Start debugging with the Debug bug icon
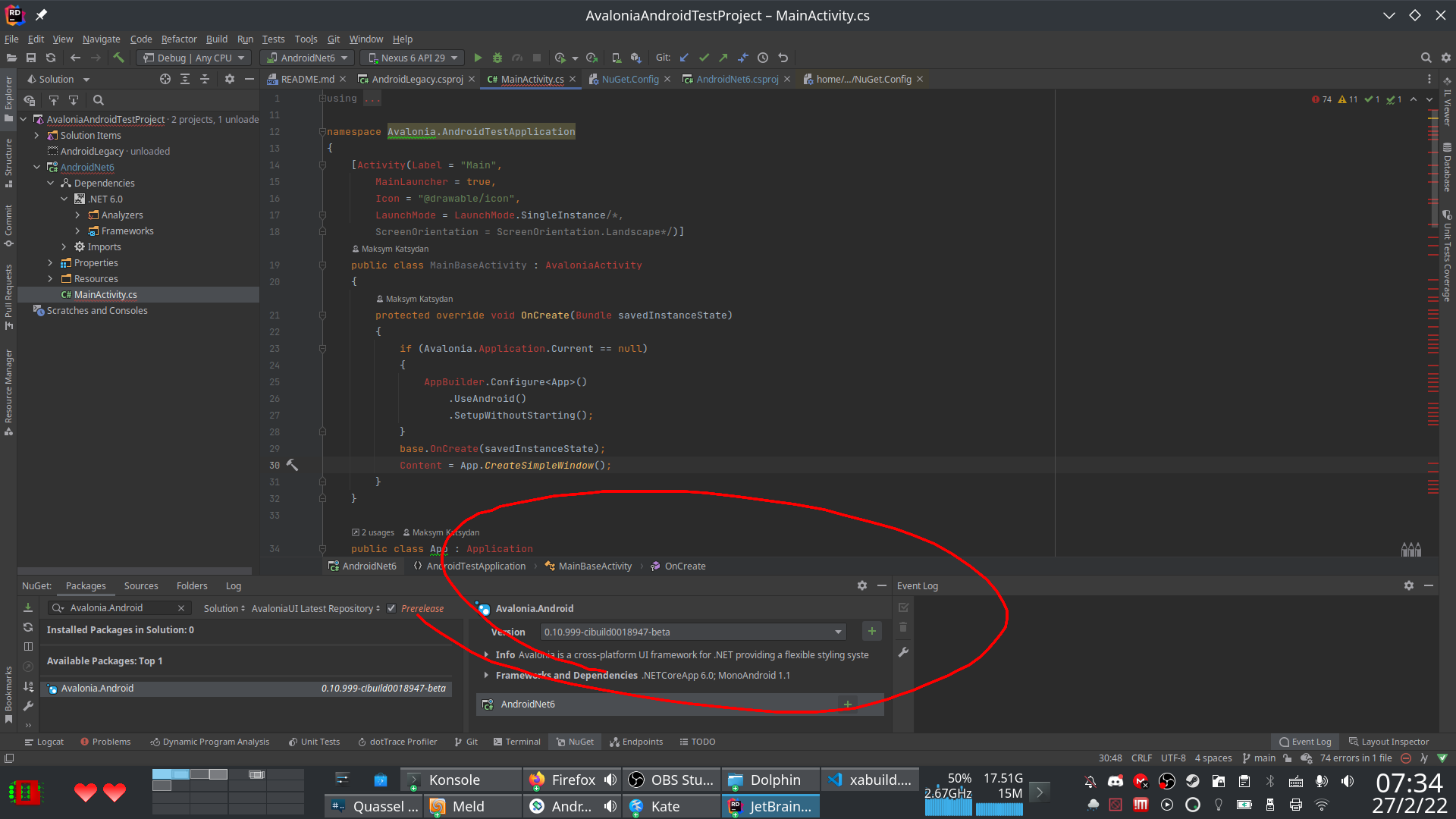The width and height of the screenshot is (1456, 819). point(497,58)
